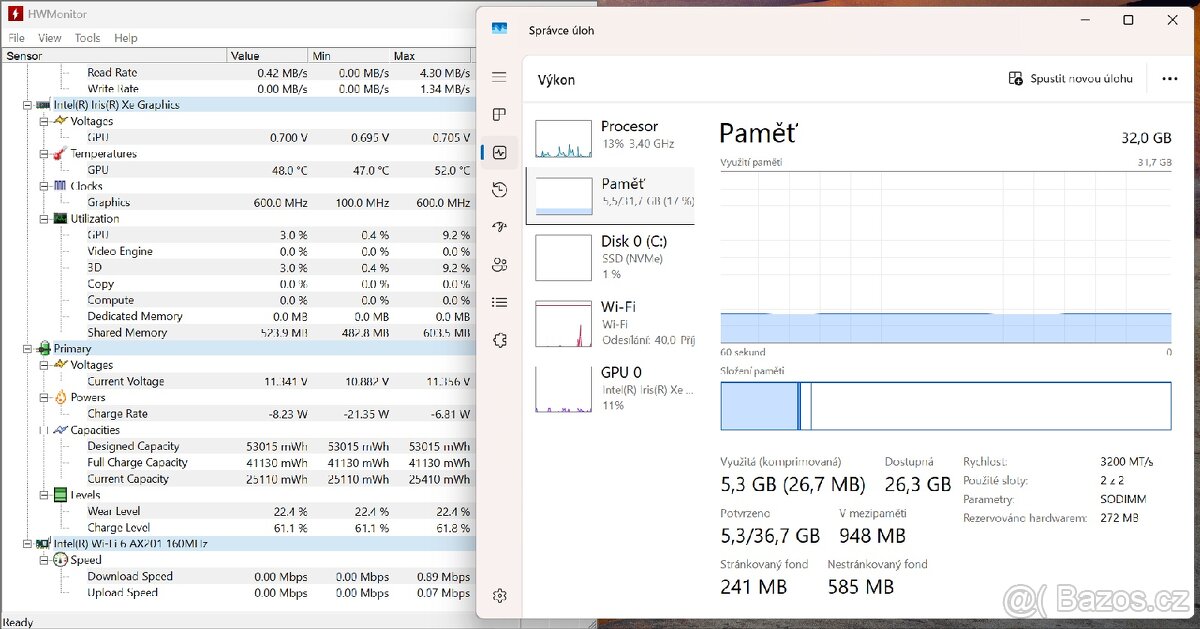Click the Performance pulse icon in sidebar
Screen dimensions: 1200x629
point(499,152)
